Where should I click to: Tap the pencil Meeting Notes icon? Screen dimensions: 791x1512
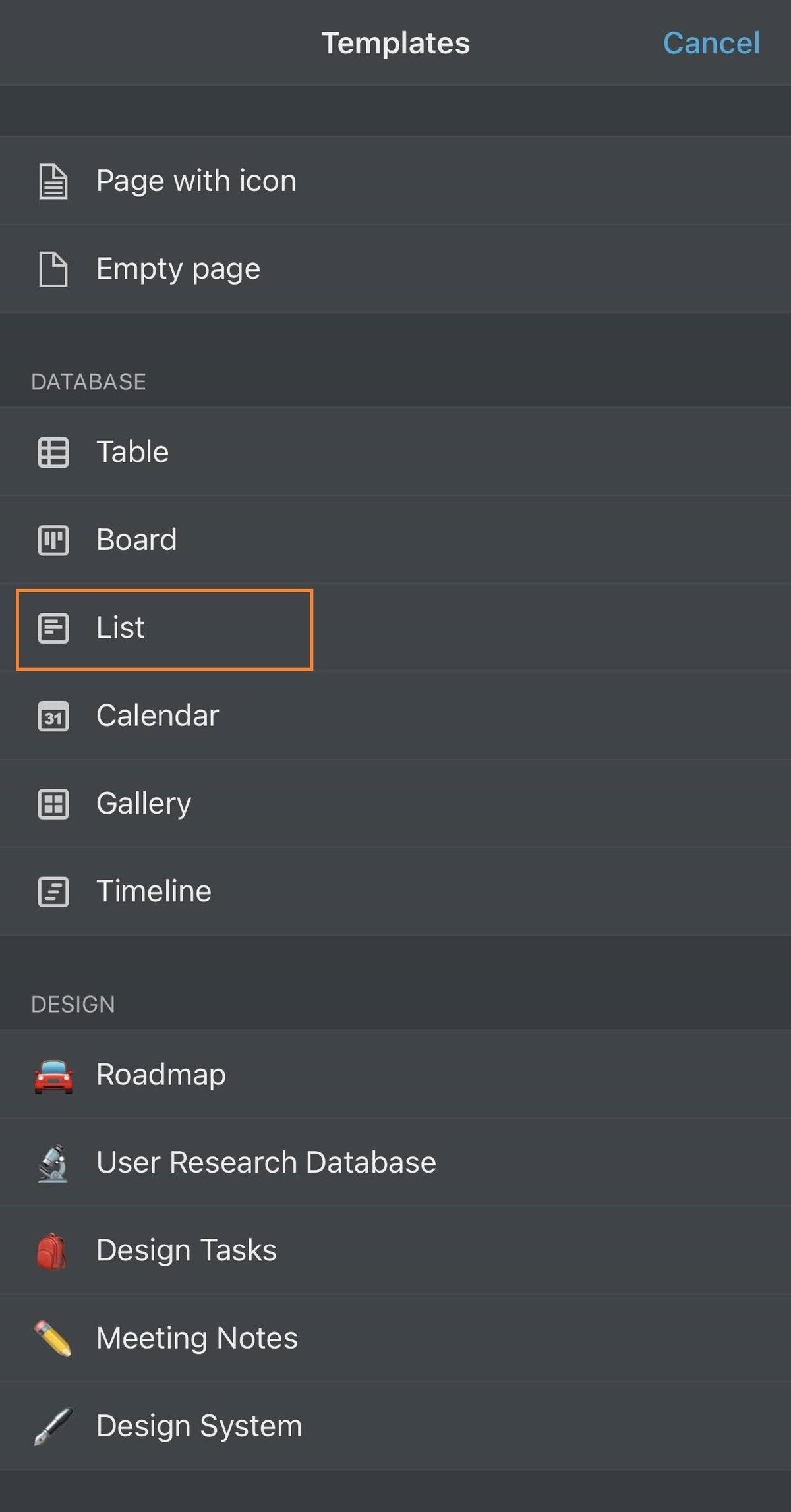pyautogui.click(x=53, y=1339)
